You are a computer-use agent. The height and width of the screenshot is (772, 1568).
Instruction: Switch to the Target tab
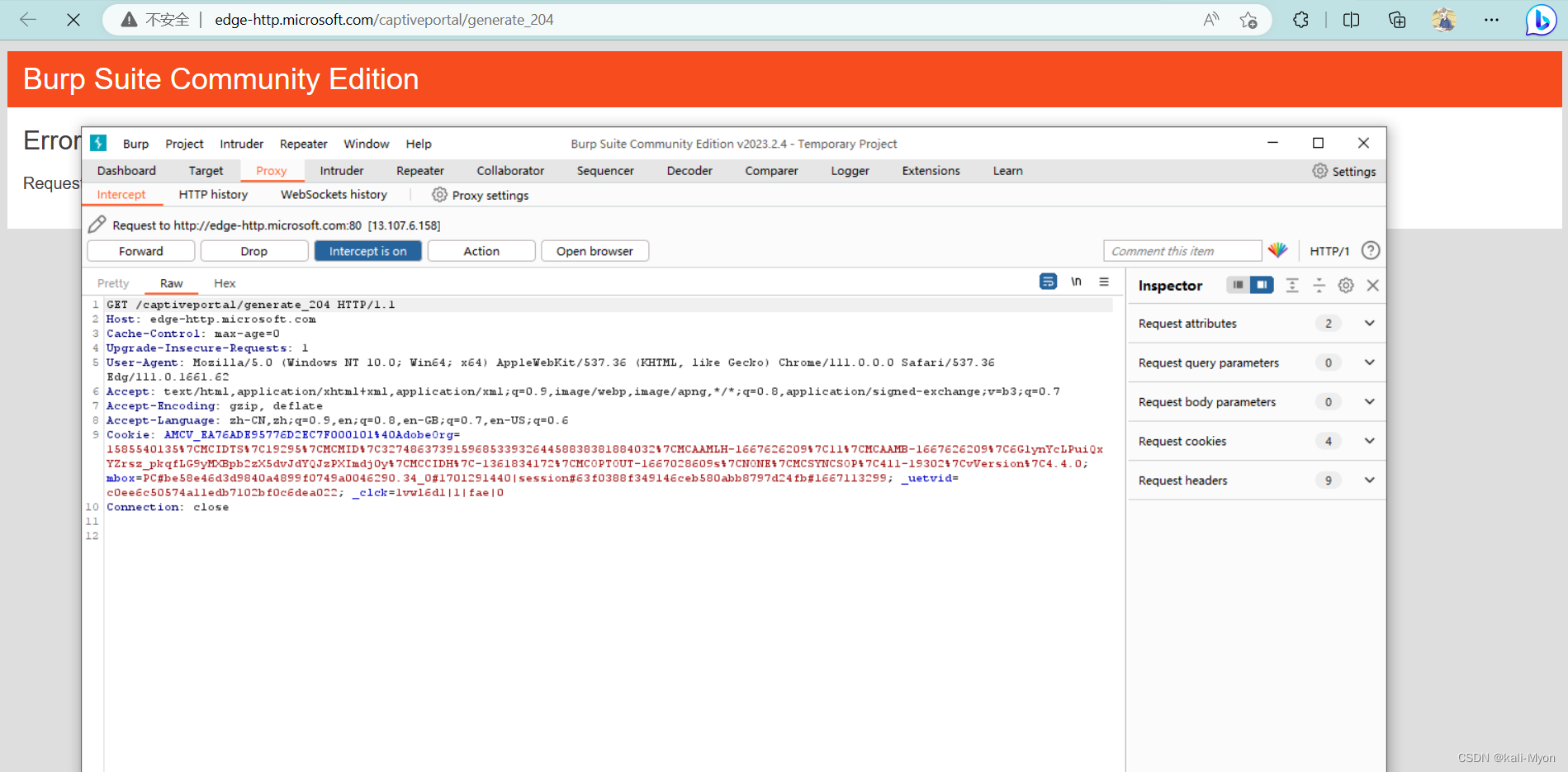pyautogui.click(x=206, y=171)
